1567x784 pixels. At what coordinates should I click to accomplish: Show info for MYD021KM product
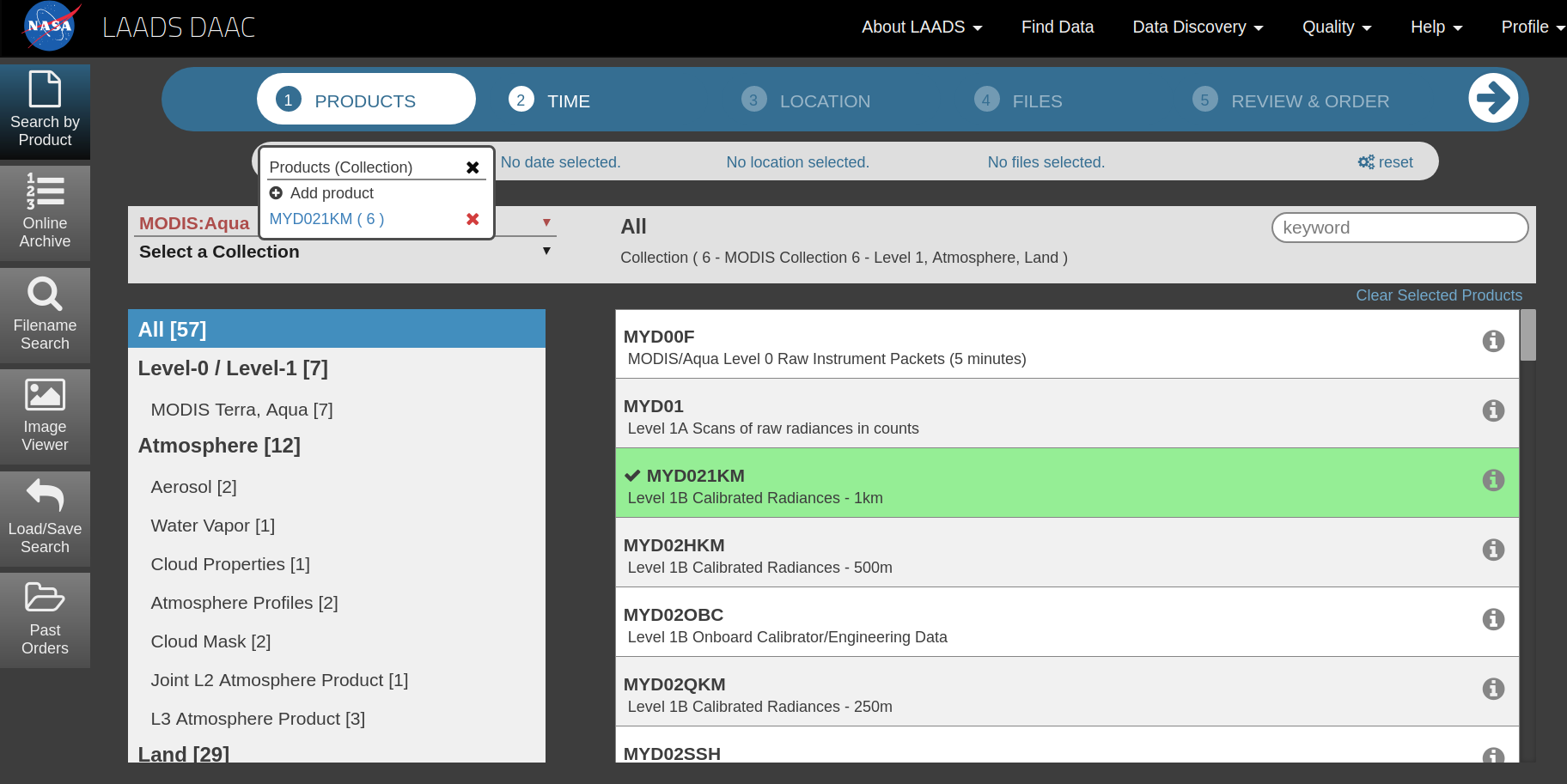pos(1493,480)
